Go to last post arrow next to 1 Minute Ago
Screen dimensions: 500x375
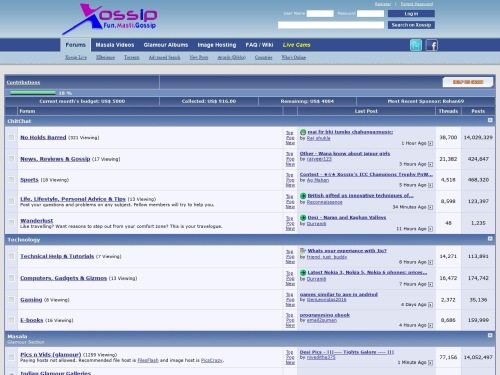[430, 363]
